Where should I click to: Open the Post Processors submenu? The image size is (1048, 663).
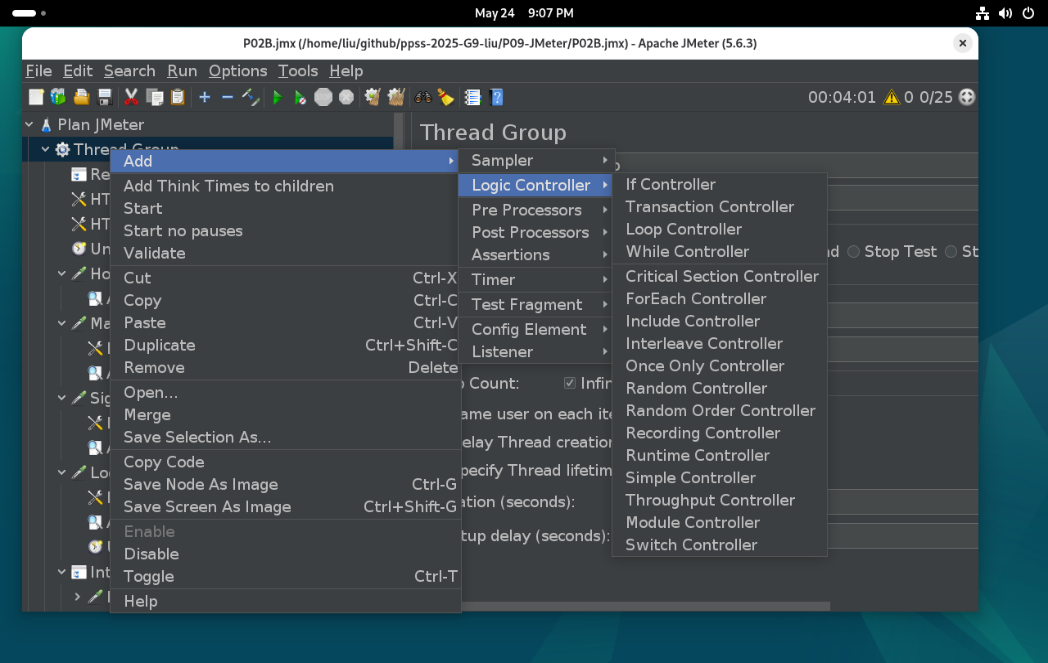click(537, 233)
